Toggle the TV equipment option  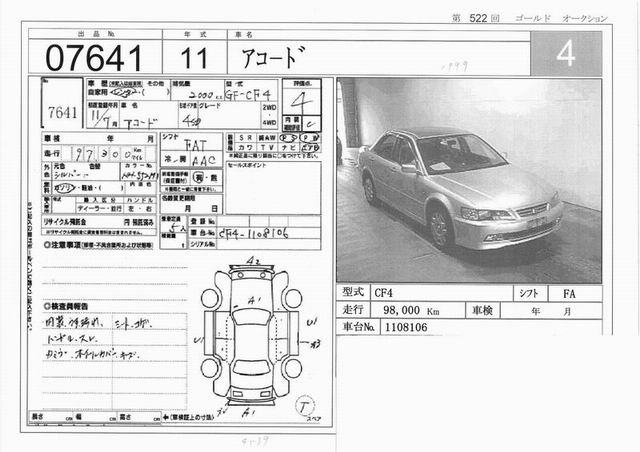pos(267,147)
